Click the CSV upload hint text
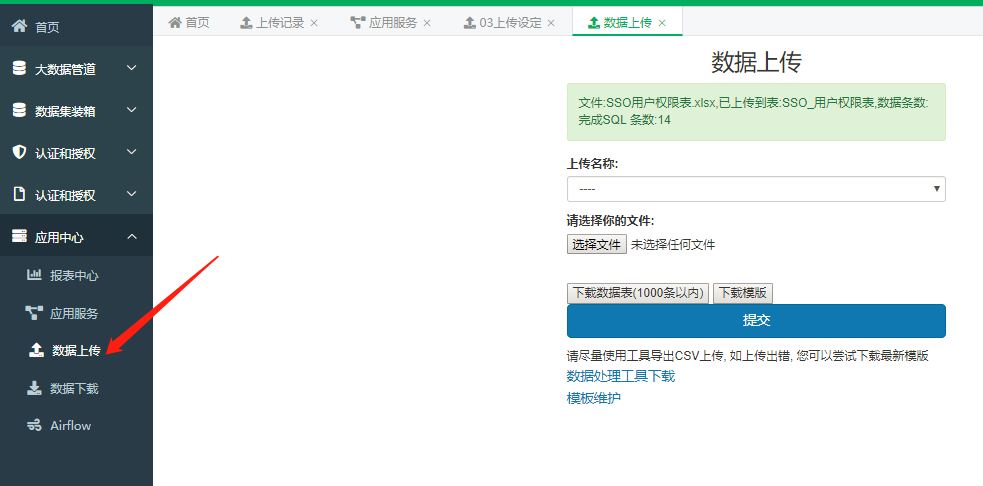 (747, 356)
